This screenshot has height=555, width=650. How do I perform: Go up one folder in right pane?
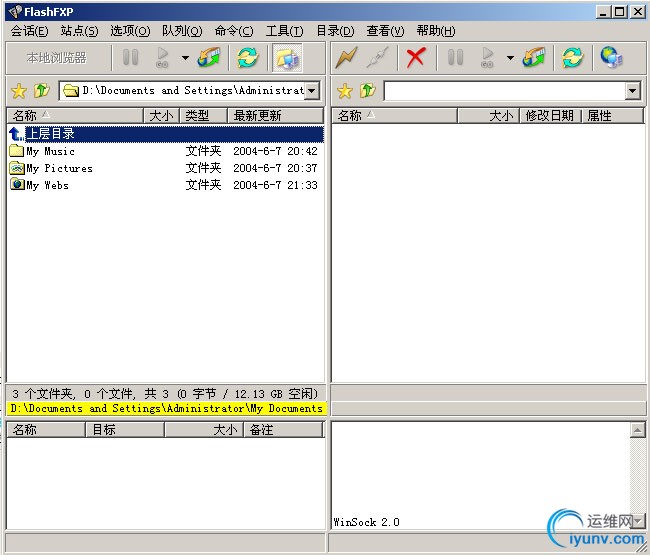(x=367, y=90)
